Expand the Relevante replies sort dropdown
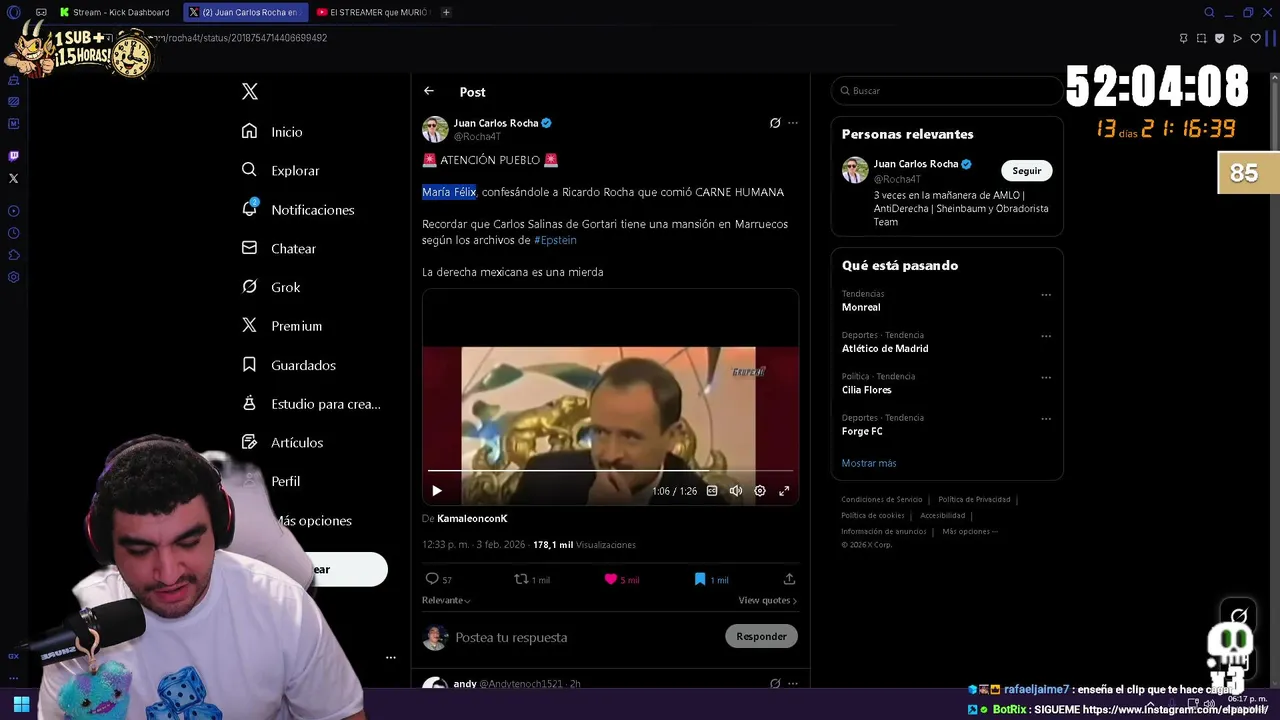 (446, 600)
